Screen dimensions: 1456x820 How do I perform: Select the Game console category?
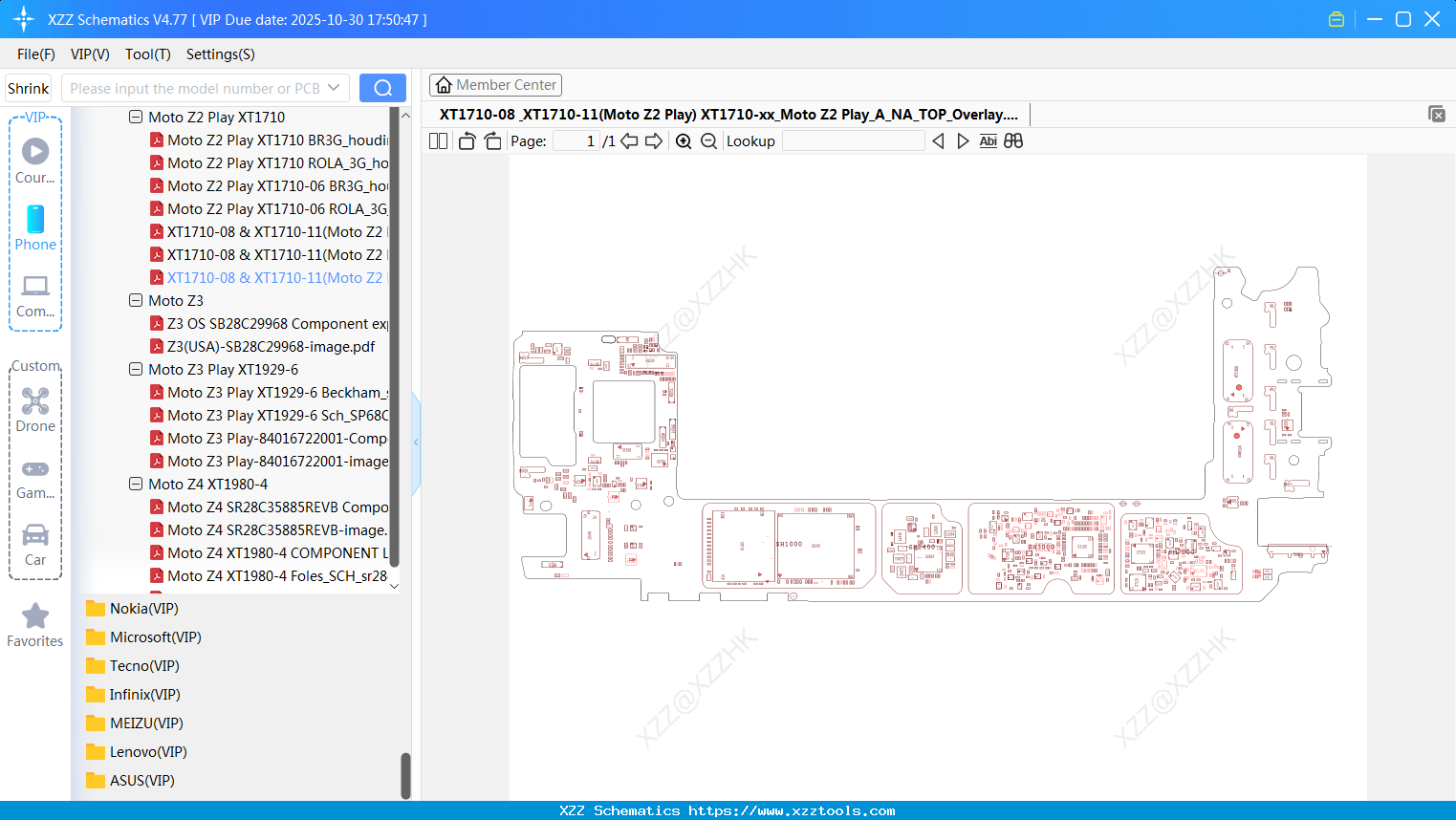[x=35, y=480]
